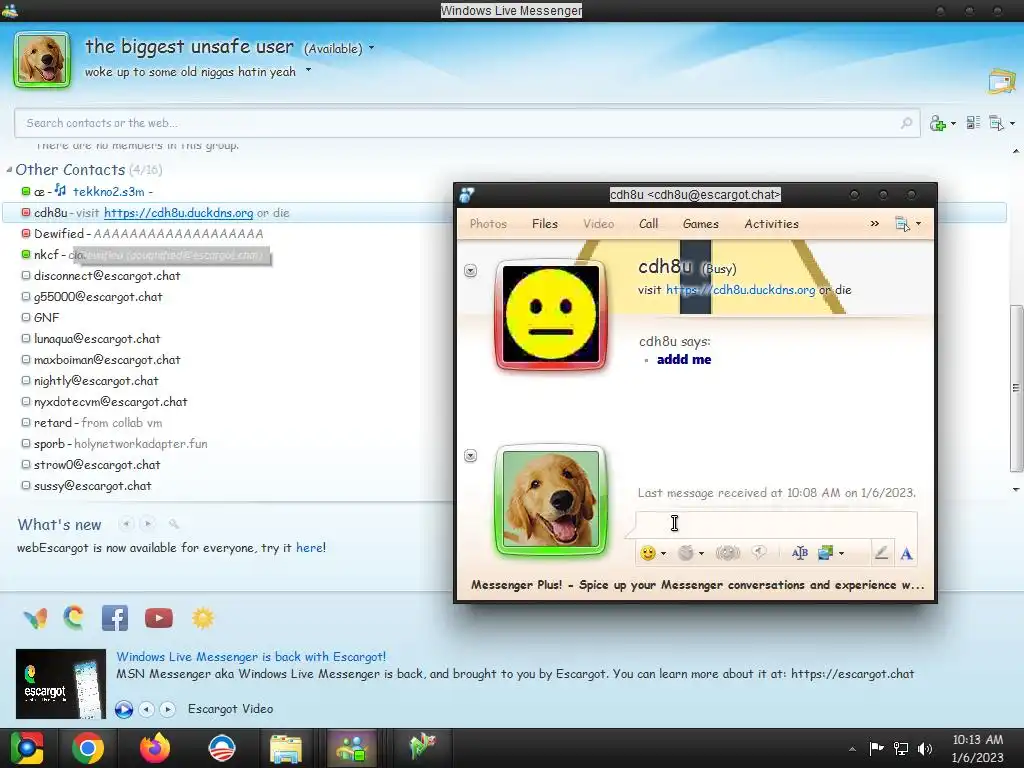Open the Obama logo app on taskbar

[221, 748]
